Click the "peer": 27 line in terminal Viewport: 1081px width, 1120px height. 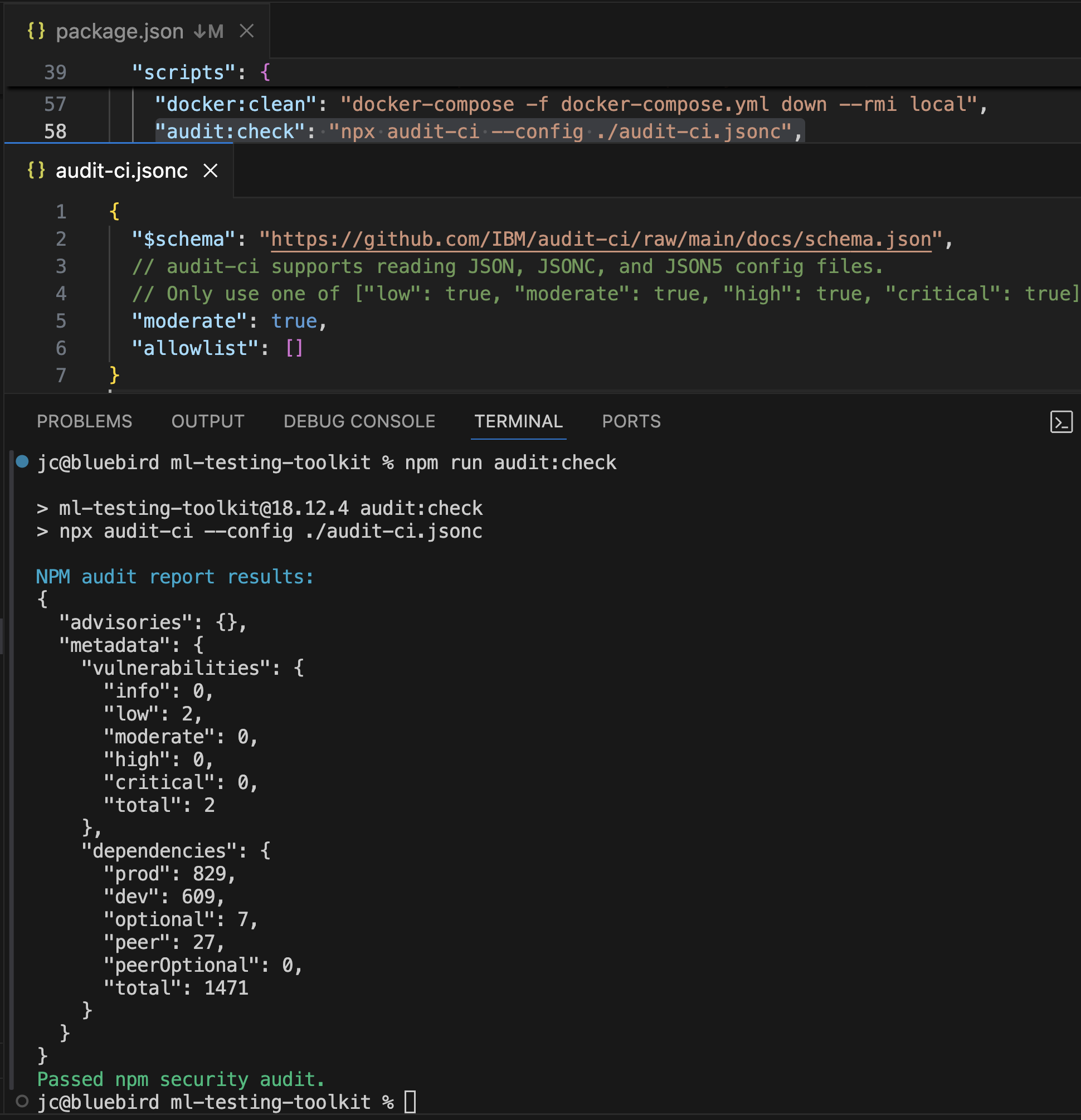point(164,942)
